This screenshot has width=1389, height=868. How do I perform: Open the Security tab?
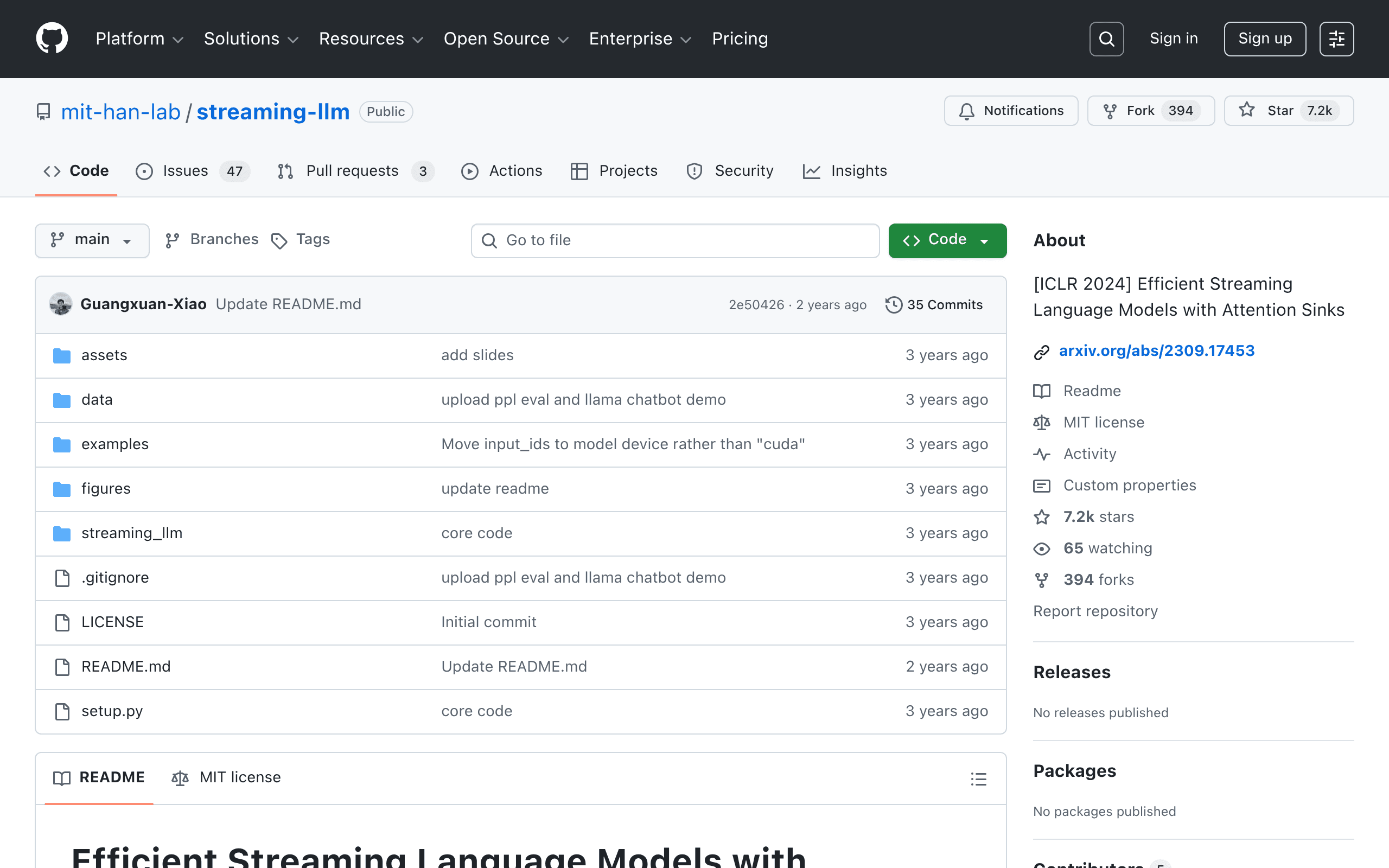click(730, 171)
